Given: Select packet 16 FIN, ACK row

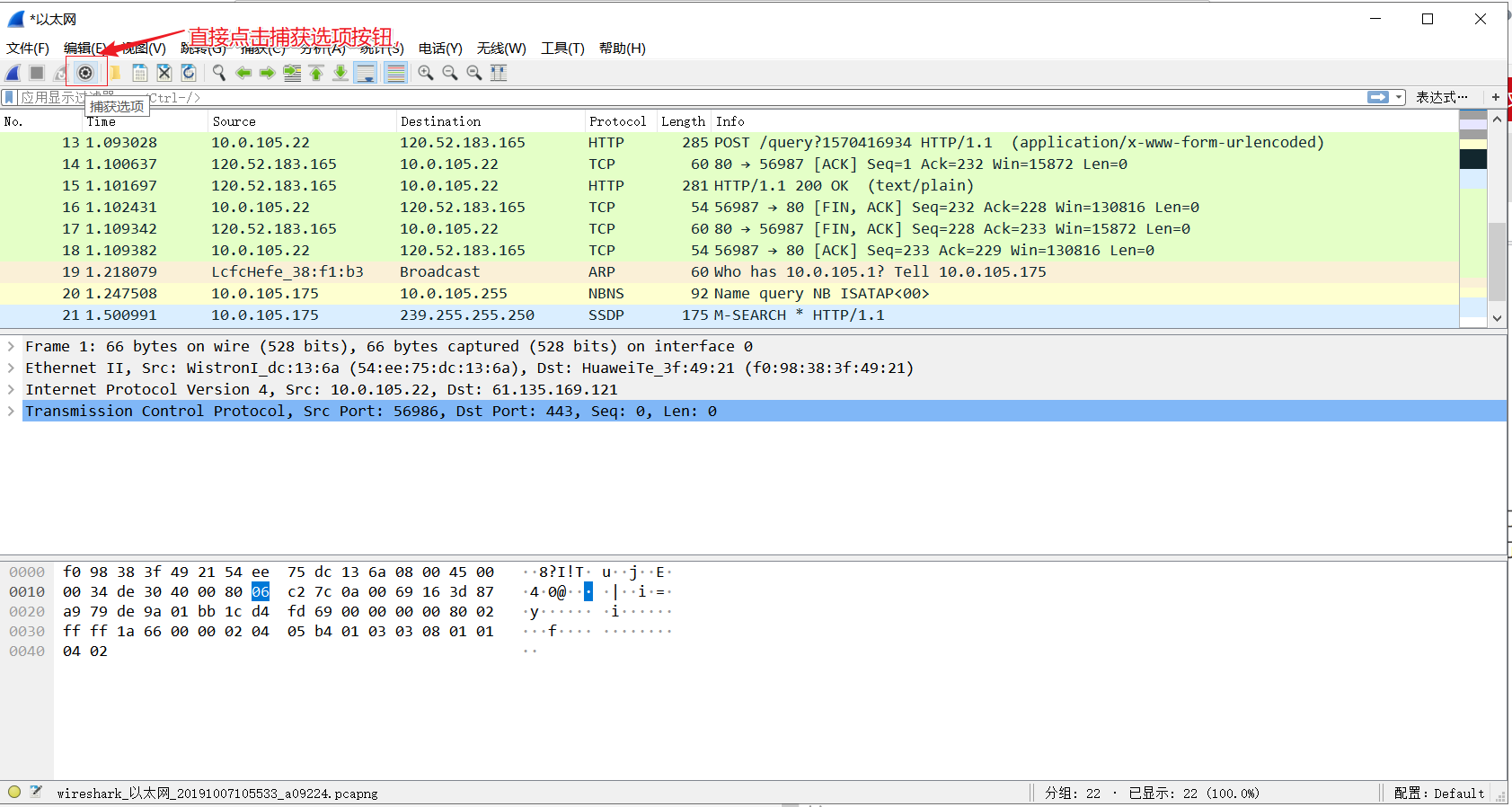Looking at the screenshot, I should [729, 207].
